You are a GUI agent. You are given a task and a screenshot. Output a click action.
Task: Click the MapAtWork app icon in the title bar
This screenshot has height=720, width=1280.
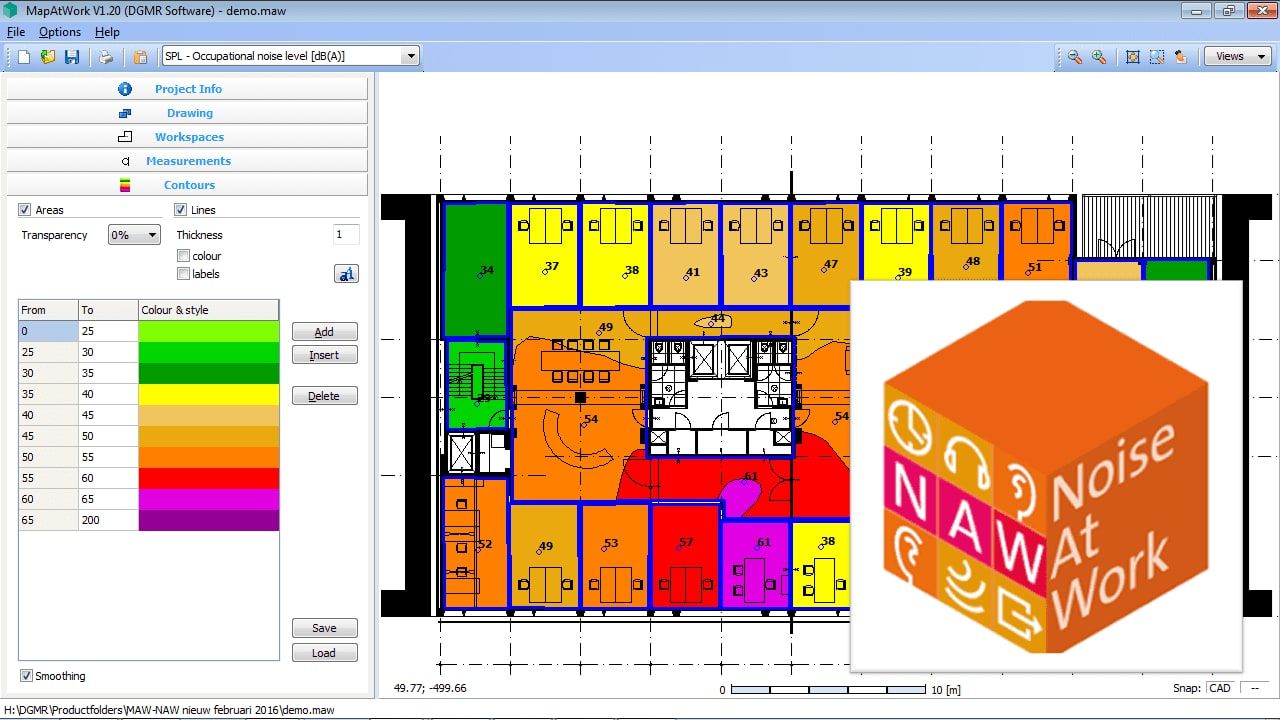click(12, 11)
